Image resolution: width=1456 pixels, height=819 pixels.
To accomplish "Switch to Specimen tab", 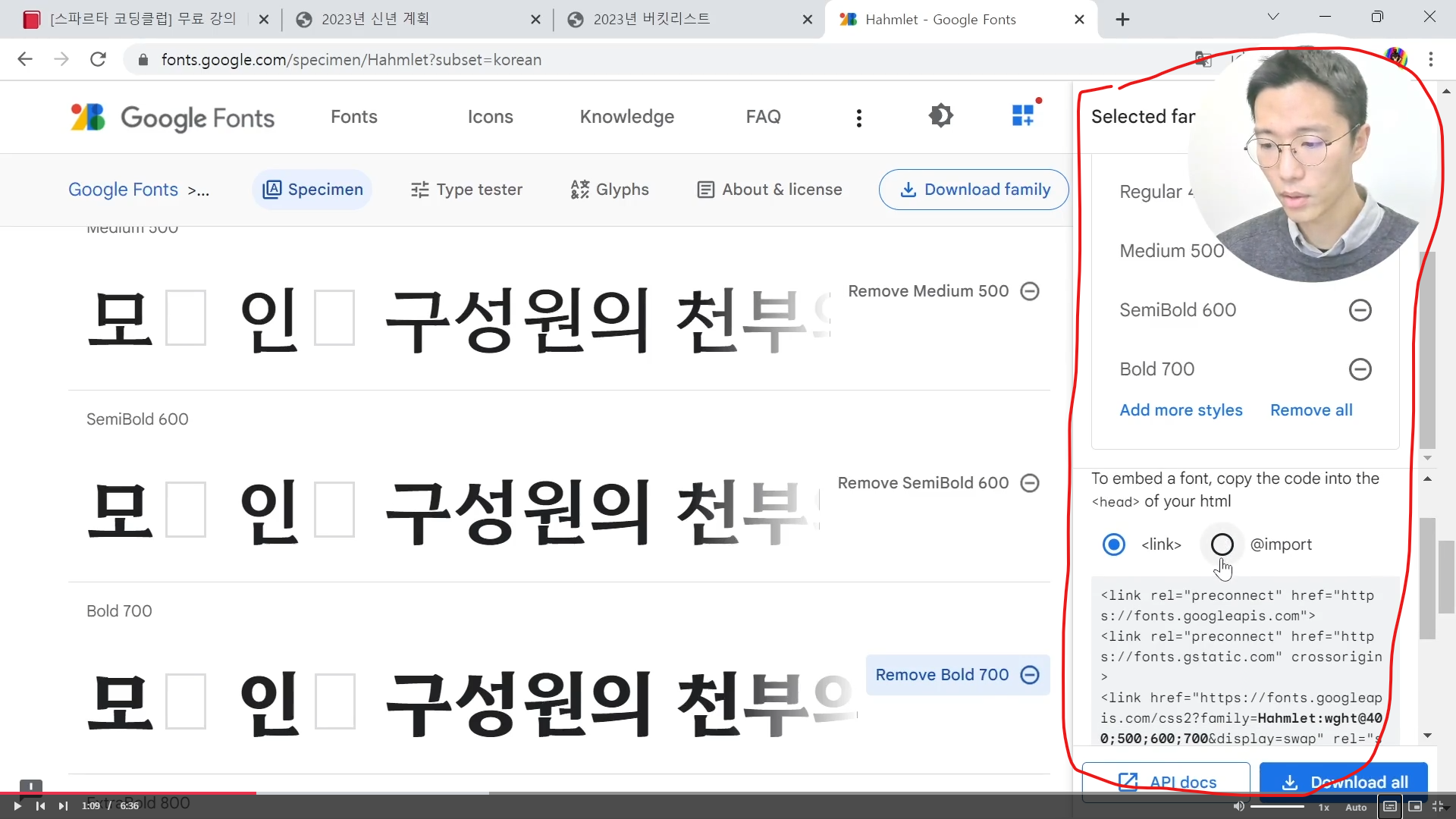I will 312,190.
